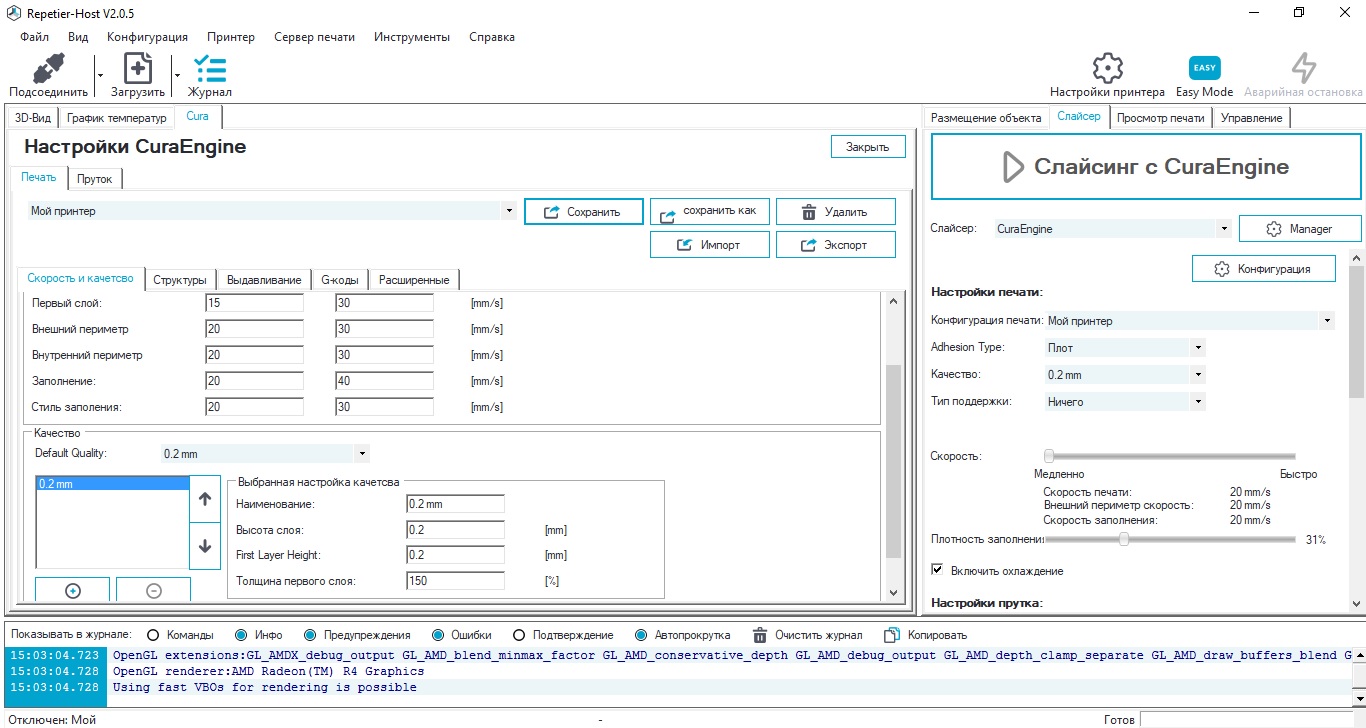Click the Очистить журнал trash icon
Image resolution: width=1366 pixels, height=728 pixels.
click(760, 635)
